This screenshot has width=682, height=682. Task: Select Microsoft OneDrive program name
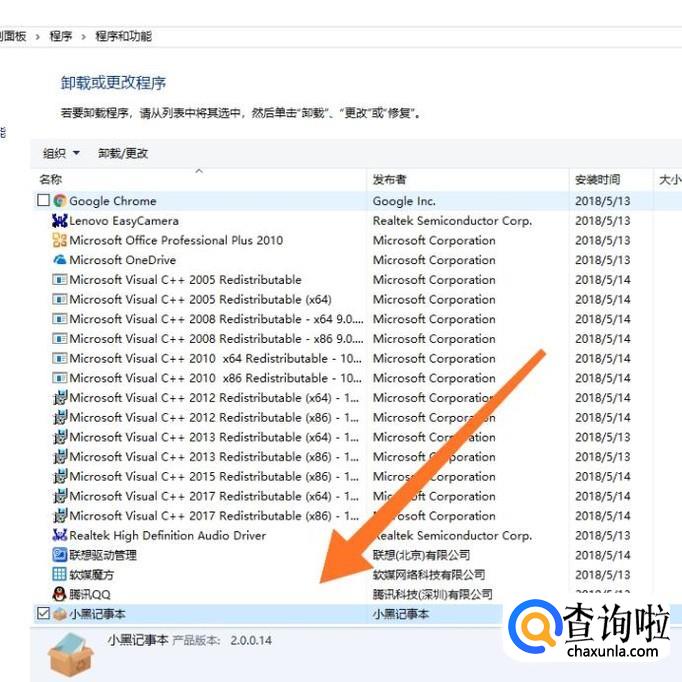(123, 260)
